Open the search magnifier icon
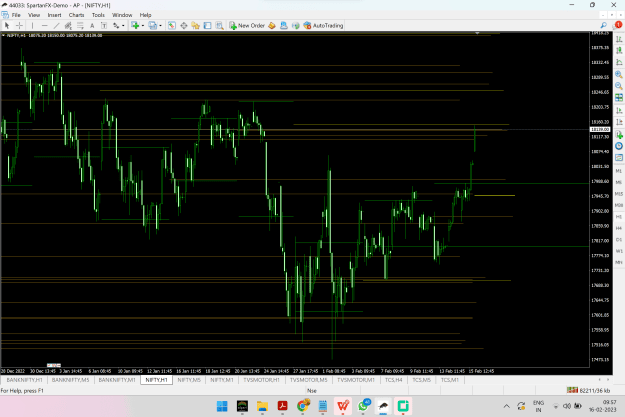This screenshot has height=417, width=625. point(603,26)
